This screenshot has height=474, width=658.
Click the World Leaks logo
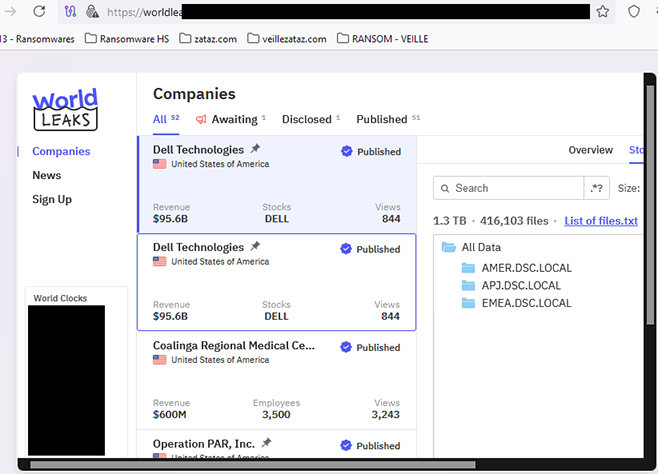[65, 109]
